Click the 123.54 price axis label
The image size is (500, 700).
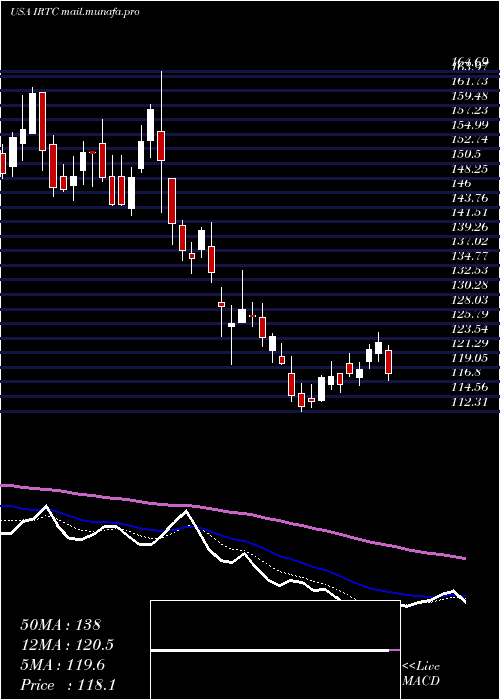(x=470, y=329)
